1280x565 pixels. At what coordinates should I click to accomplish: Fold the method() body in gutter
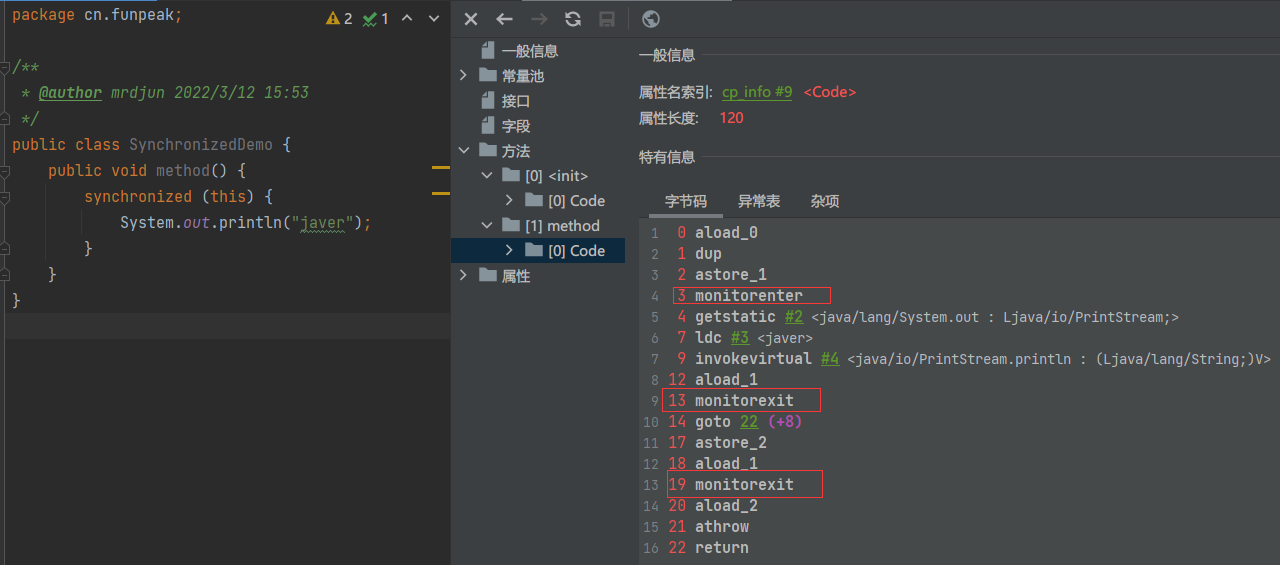[5, 171]
